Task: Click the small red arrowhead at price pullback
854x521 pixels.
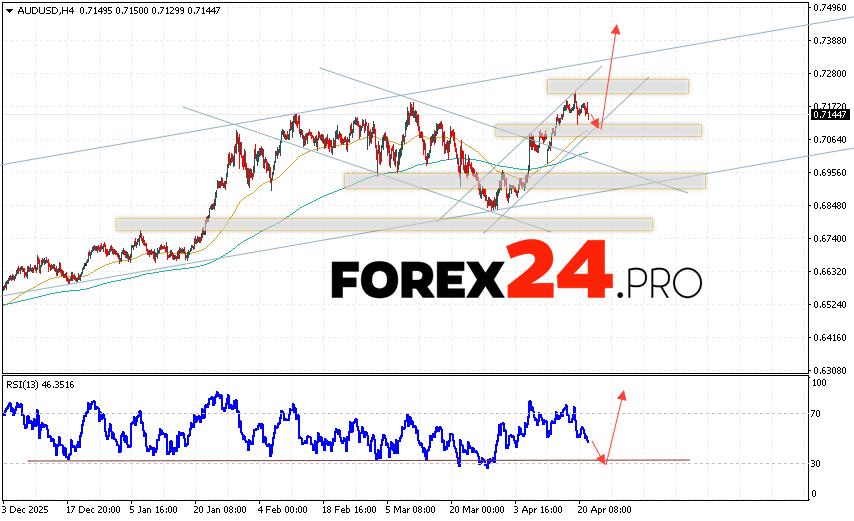Action: click(597, 124)
